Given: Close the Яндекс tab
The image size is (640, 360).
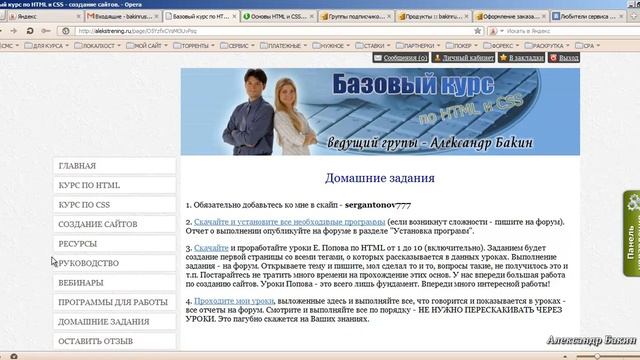Looking at the screenshot, I should (78, 17).
